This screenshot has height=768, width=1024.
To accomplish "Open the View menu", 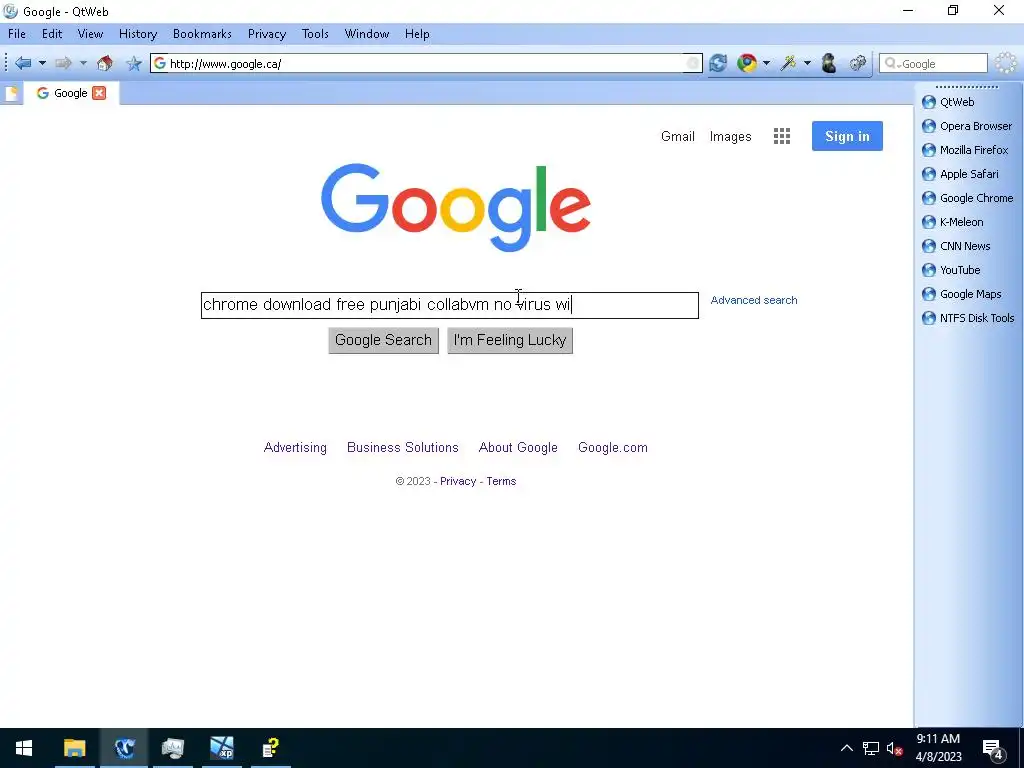I will 90,34.
